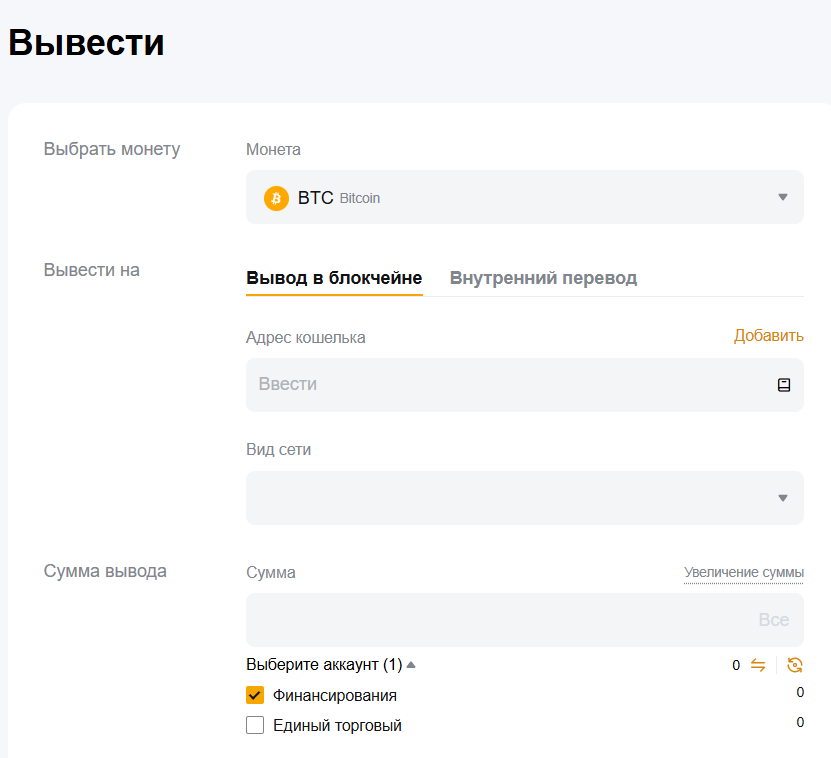Click the Единый торговый account label text
The width and height of the screenshot is (831, 758).
pyautogui.click(x=338, y=725)
